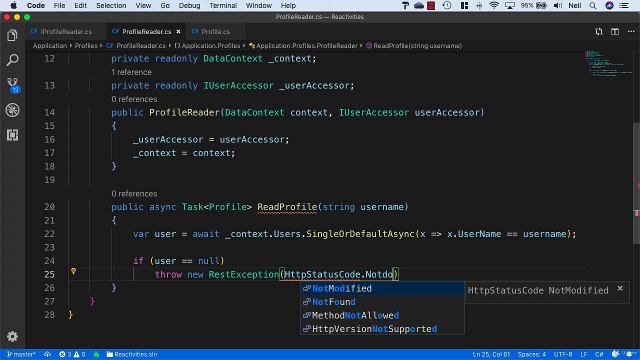
Task: Switch to the Profile.cs tab
Action: [215, 31]
